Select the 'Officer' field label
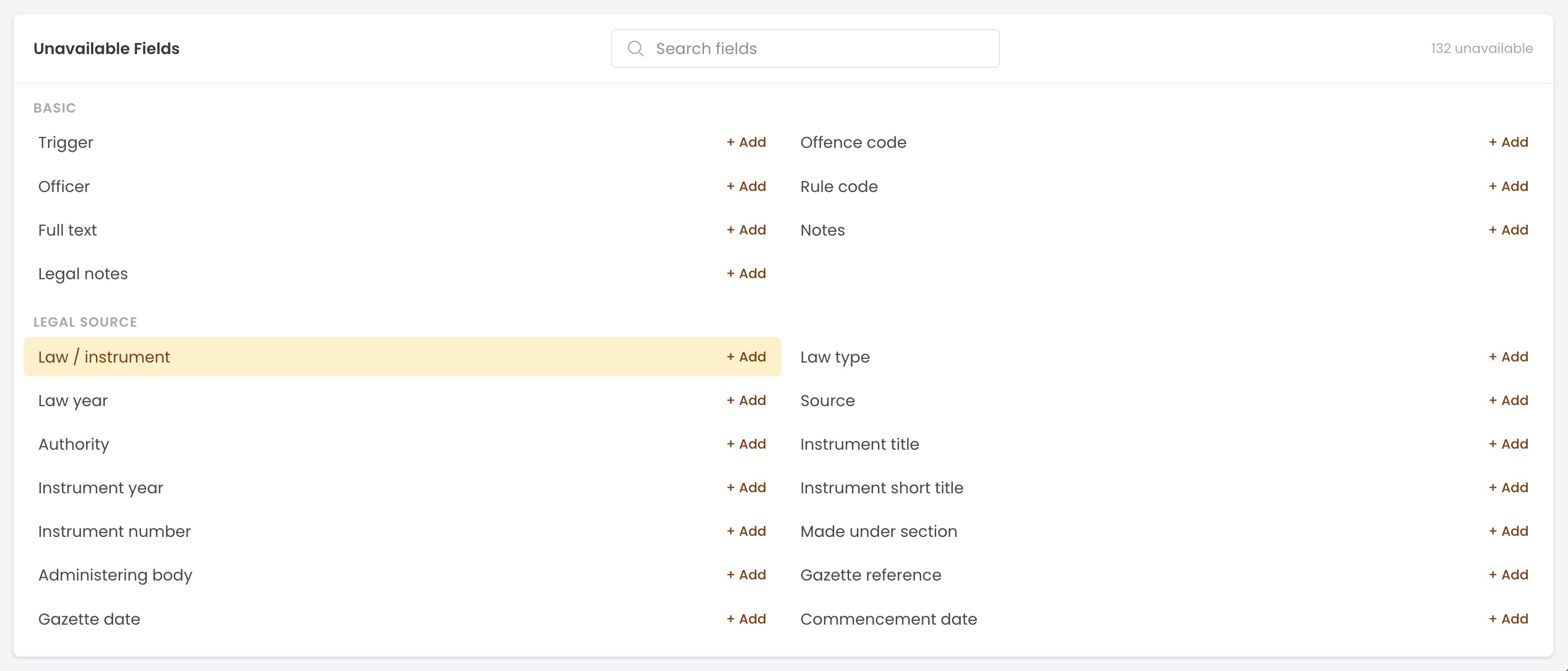 point(64,186)
